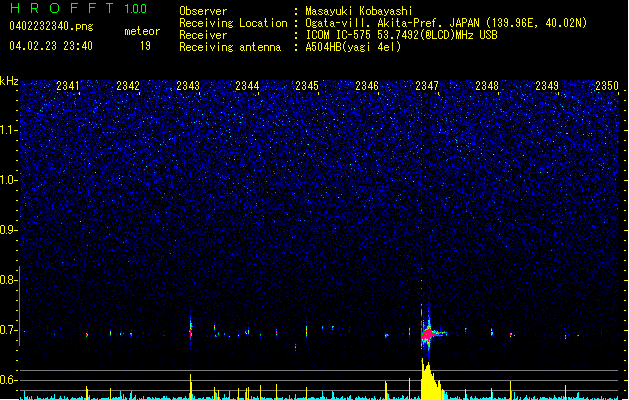Screen dimensions: 629x400
Task: Click the kHz axis unit label
Action: (x=9, y=81)
